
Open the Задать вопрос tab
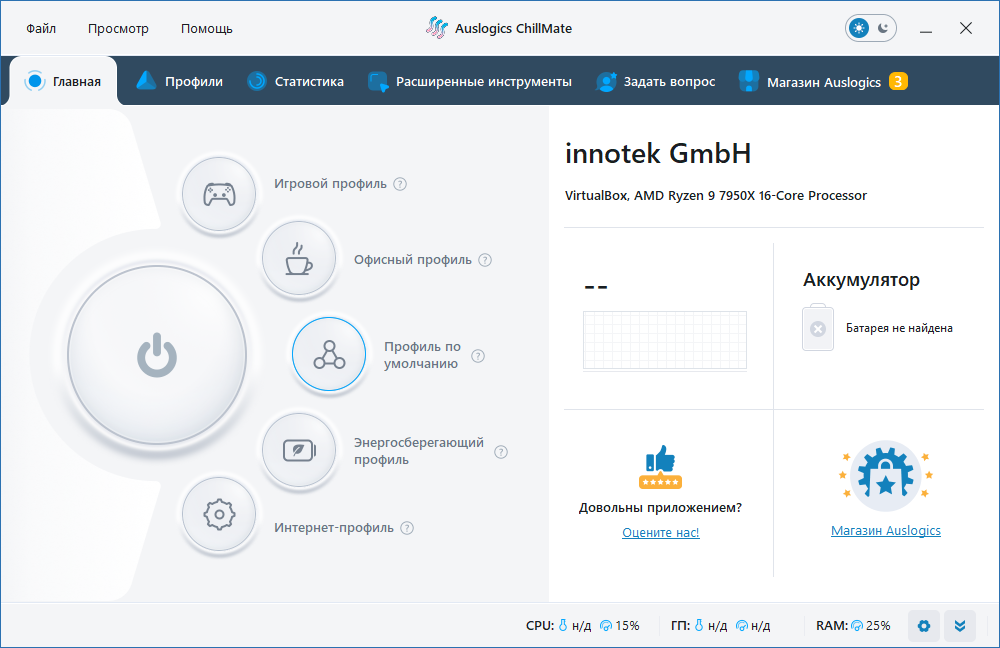coord(656,81)
